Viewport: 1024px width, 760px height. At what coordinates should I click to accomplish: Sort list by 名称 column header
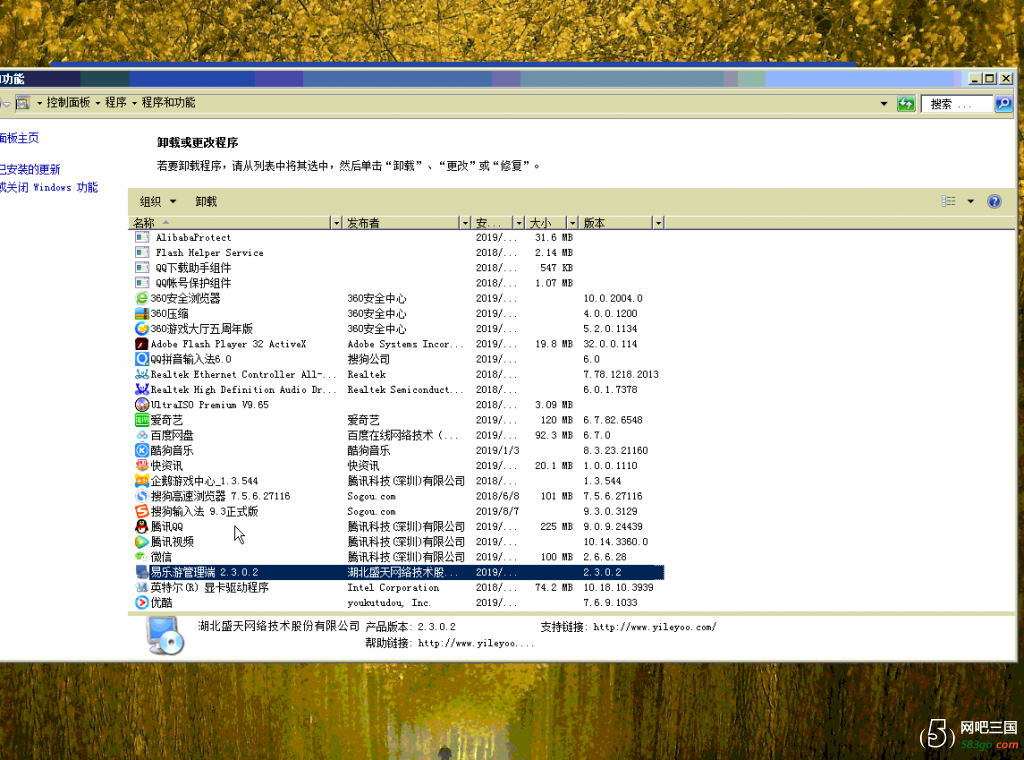coord(230,223)
